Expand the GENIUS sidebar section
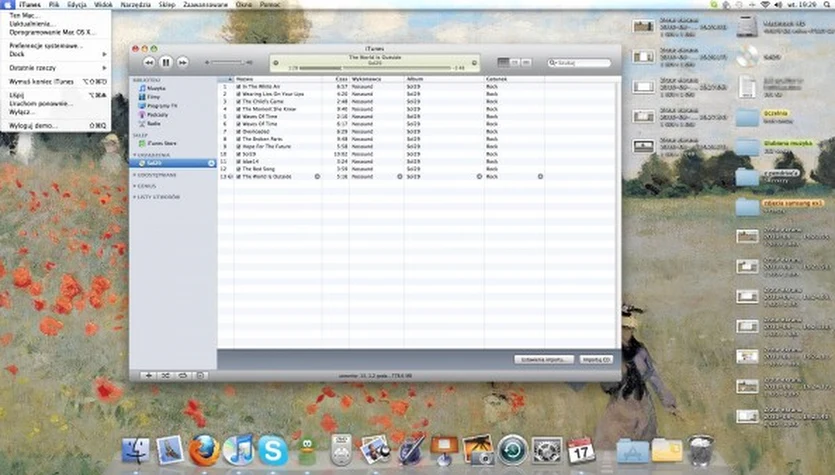This screenshot has height=475, width=835. point(134,185)
